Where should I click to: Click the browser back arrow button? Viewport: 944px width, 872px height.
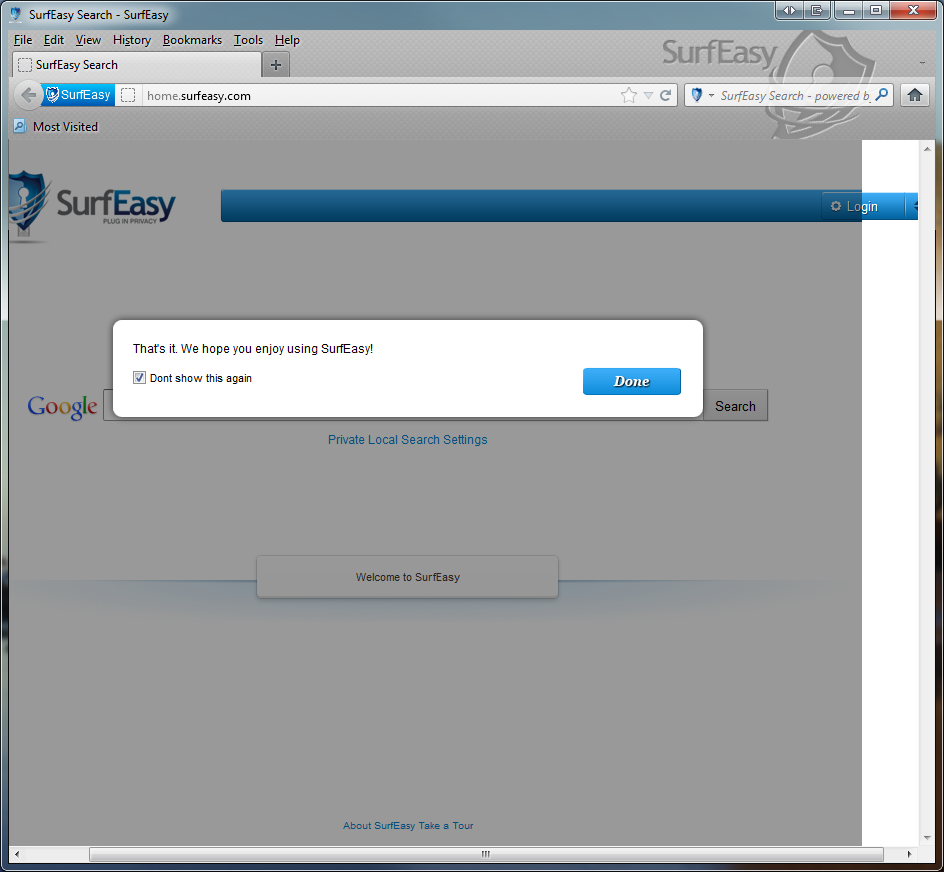pos(28,95)
